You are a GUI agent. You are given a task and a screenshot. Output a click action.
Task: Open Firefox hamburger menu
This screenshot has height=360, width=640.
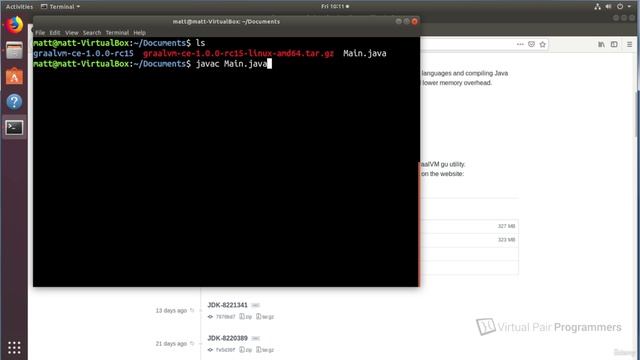pyautogui.click(x=629, y=44)
